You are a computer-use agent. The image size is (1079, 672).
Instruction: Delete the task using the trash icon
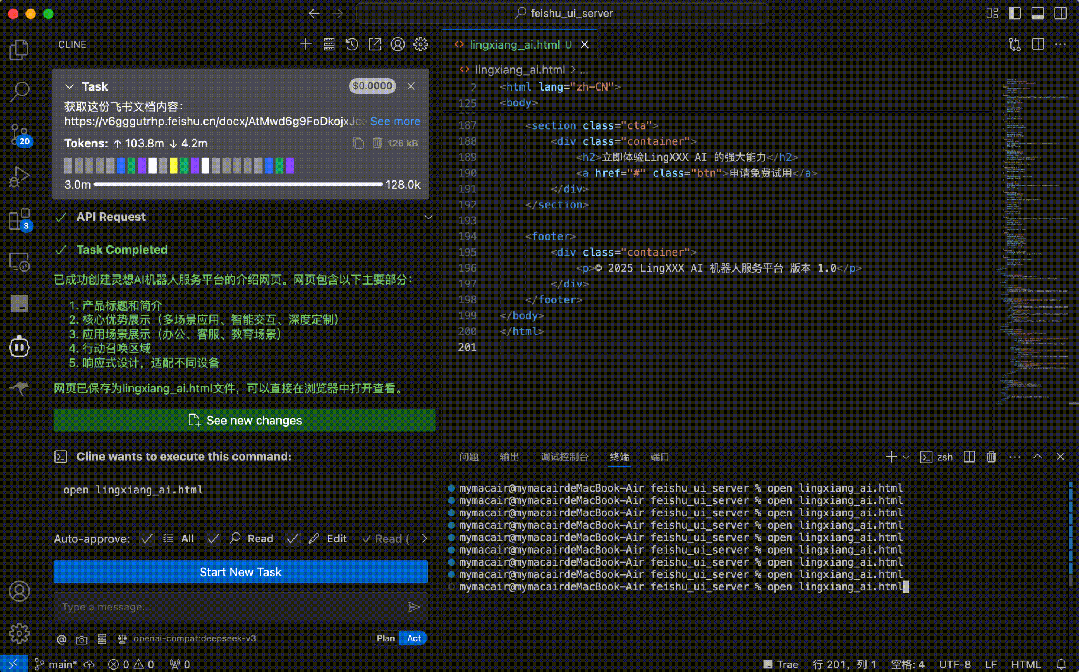[377, 144]
